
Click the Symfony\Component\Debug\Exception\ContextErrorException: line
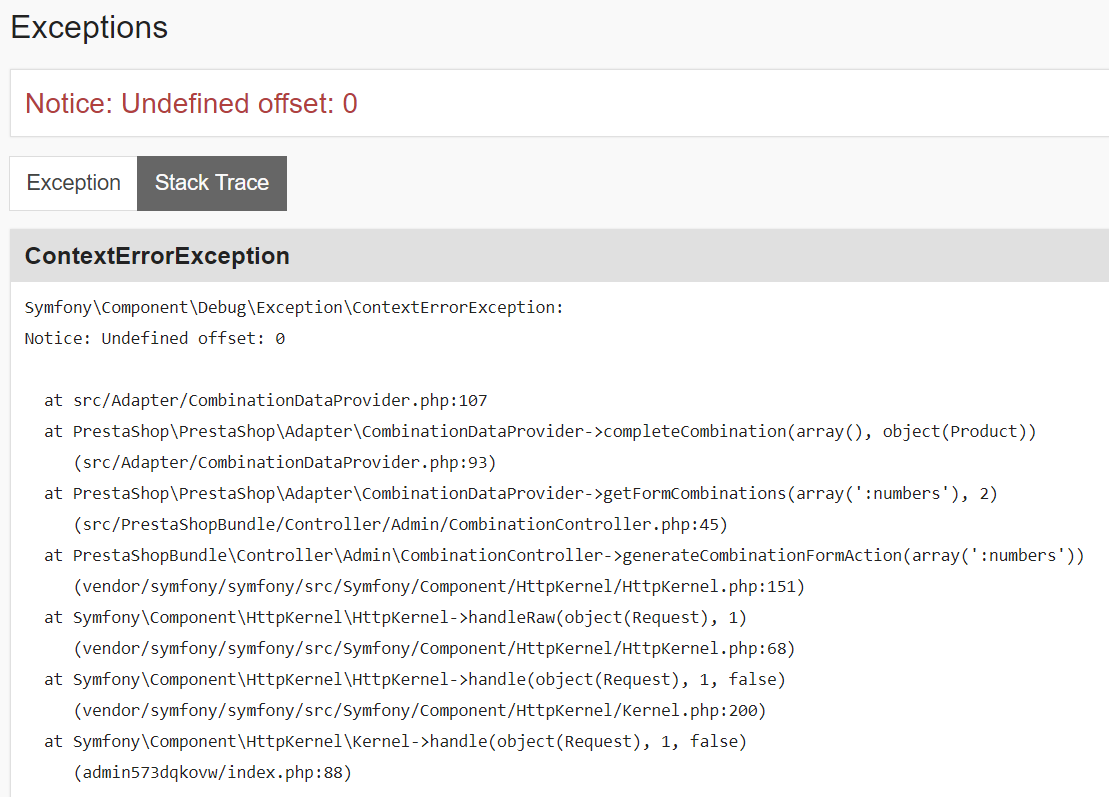(x=294, y=308)
